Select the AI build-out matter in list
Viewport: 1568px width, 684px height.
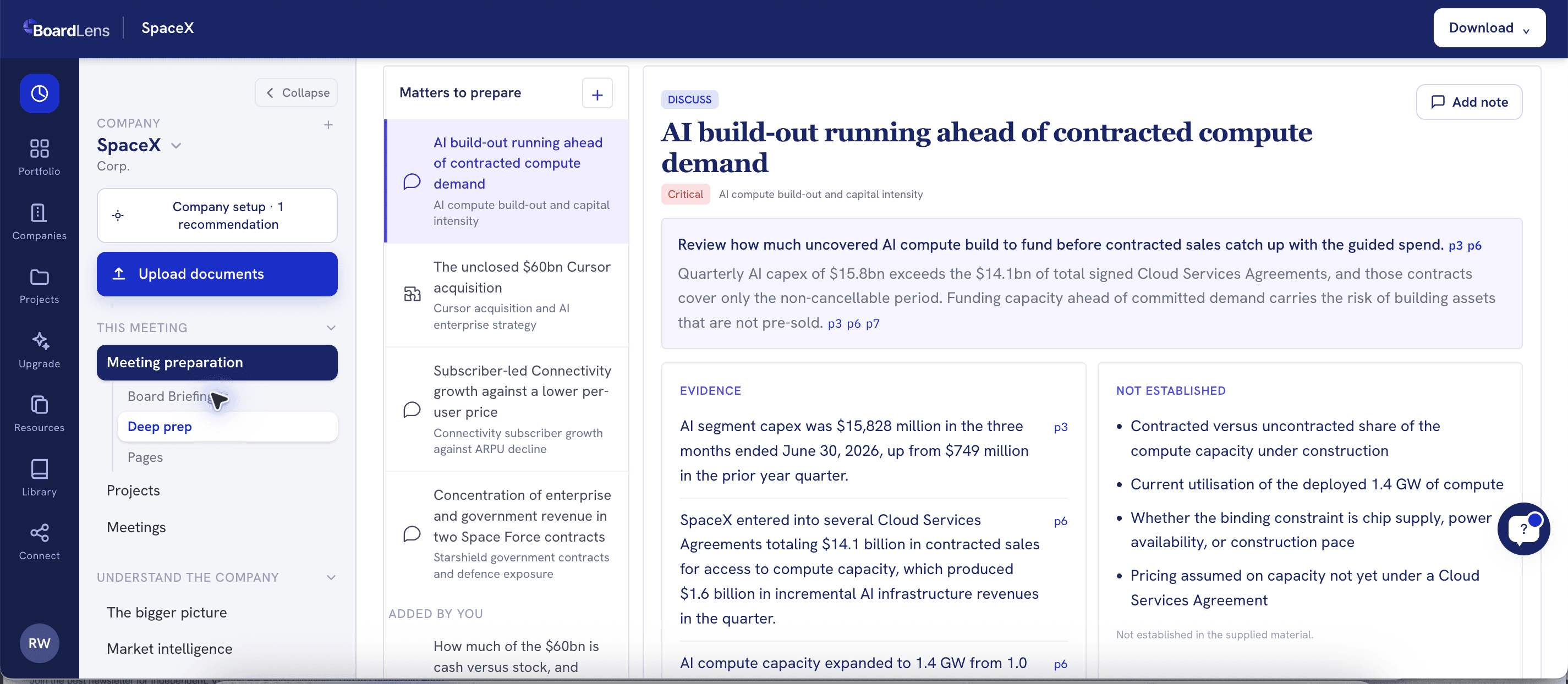tap(507, 181)
